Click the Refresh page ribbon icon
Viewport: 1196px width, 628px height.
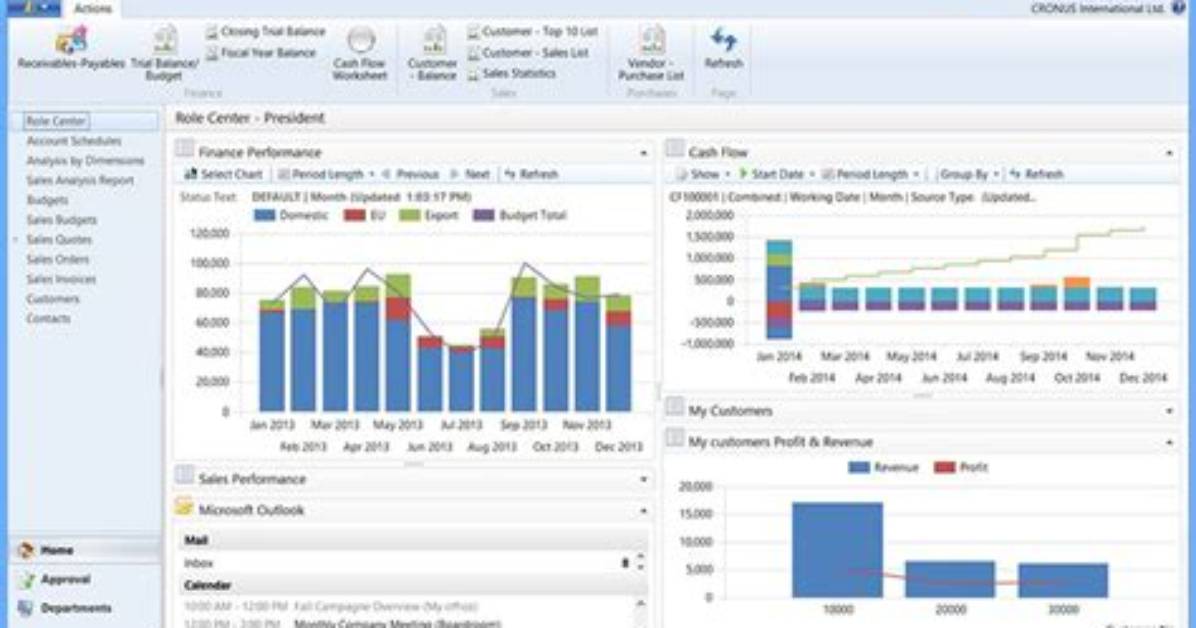(x=723, y=48)
